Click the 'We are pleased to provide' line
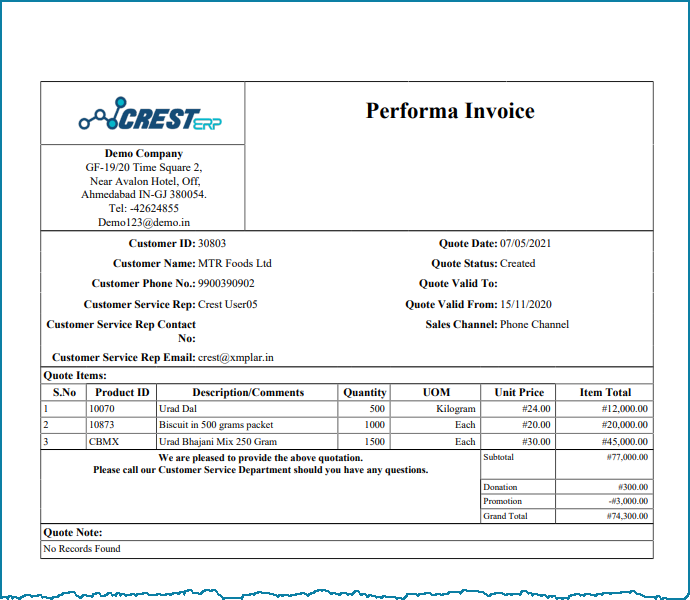This screenshot has width=690, height=600. [261, 458]
